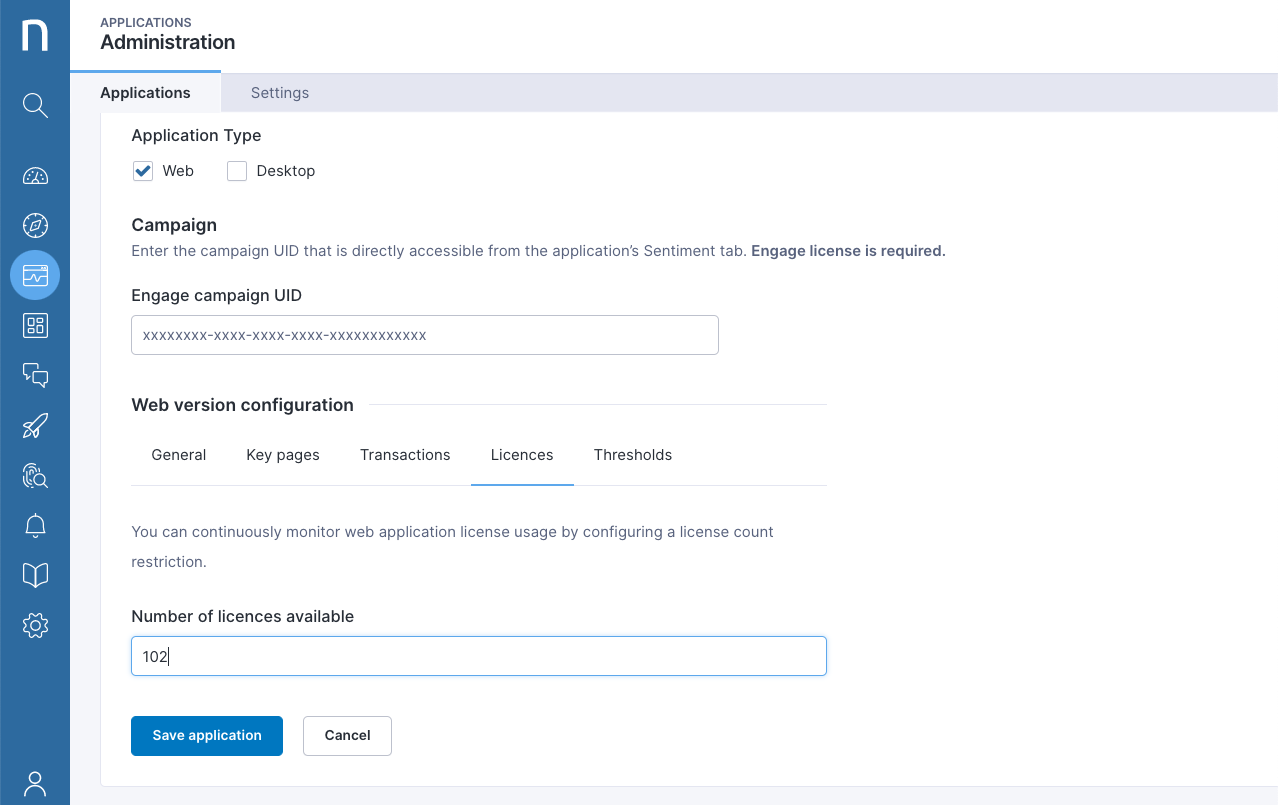Viewport: 1278px width, 805px height.
Task: Open search from the sidebar
Action: pyautogui.click(x=35, y=105)
